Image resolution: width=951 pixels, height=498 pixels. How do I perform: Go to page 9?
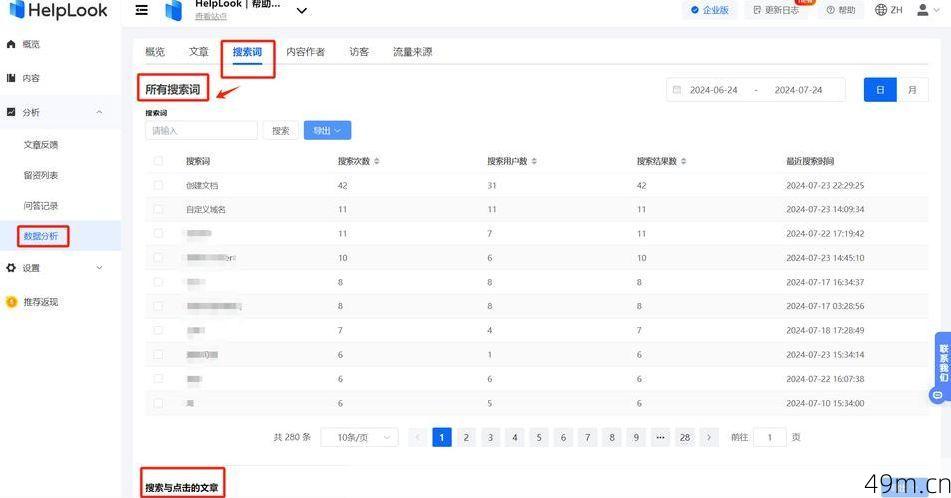coord(636,437)
